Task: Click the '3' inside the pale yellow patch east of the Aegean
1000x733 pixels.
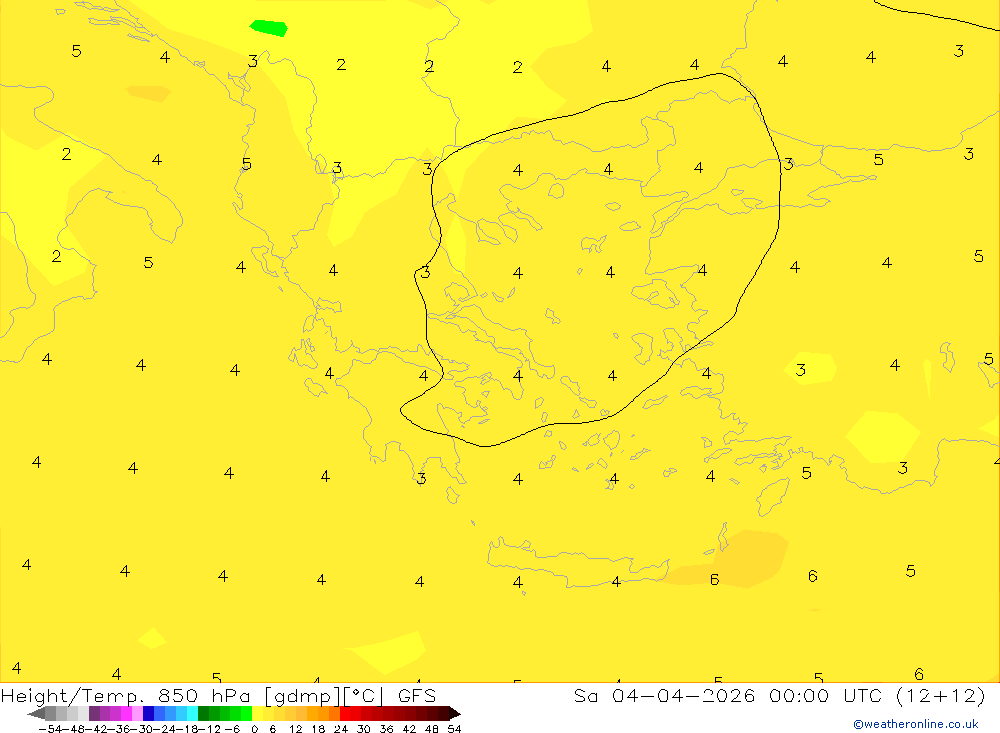Action: pos(801,370)
